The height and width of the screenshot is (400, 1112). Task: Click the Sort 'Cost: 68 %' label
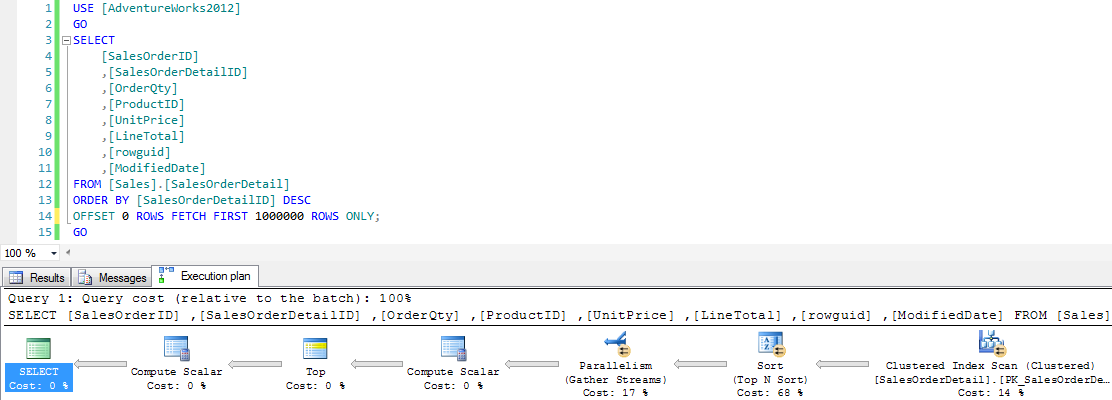pyautogui.click(x=771, y=393)
